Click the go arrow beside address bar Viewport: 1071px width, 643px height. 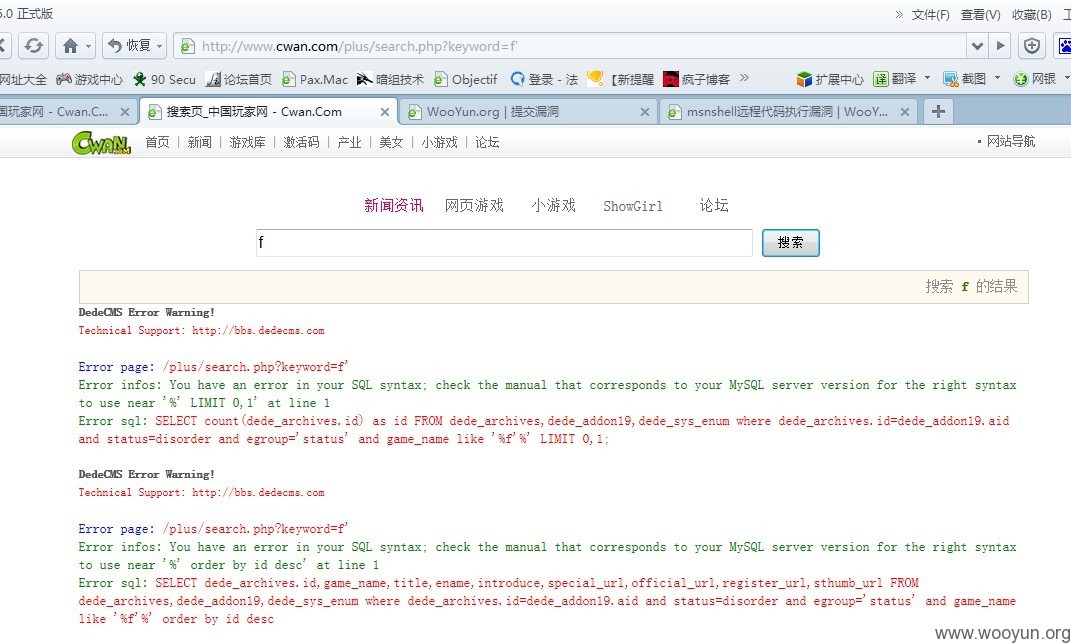click(x=1000, y=46)
